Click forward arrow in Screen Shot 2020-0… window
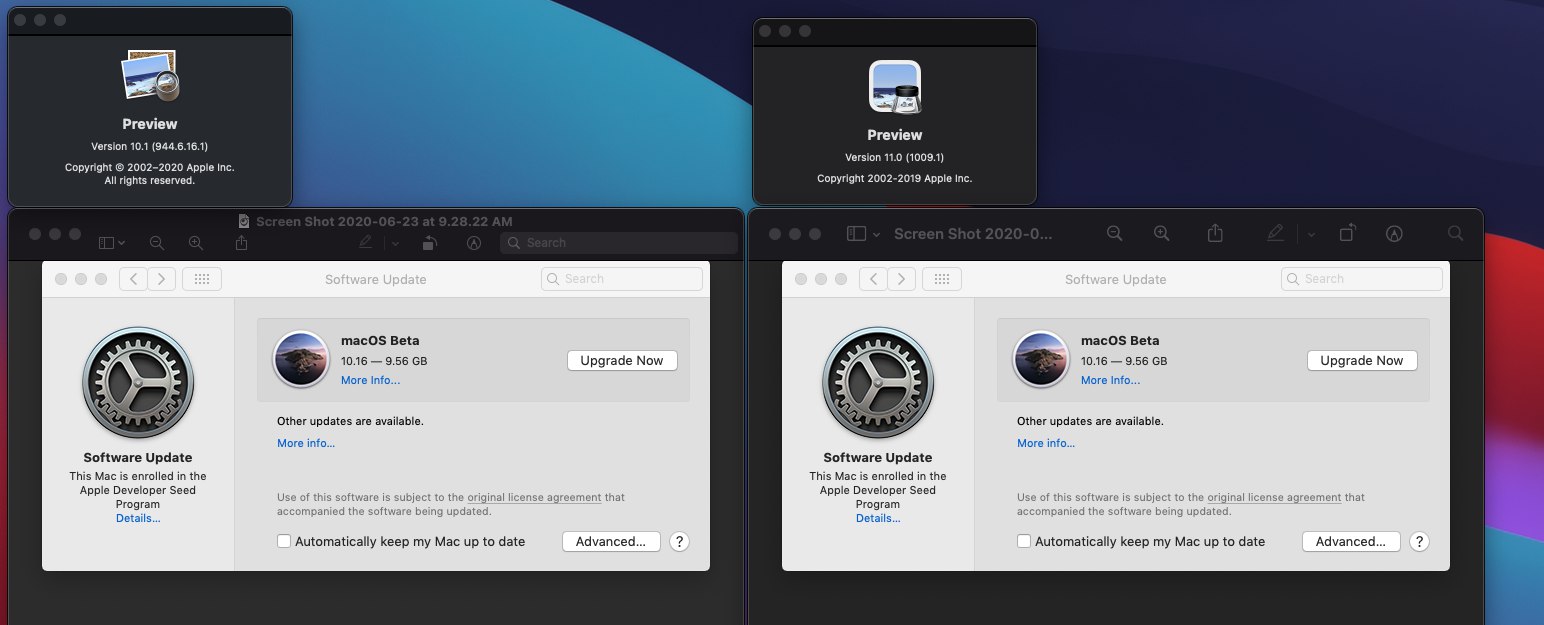1544x625 pixels. [902, 279]
